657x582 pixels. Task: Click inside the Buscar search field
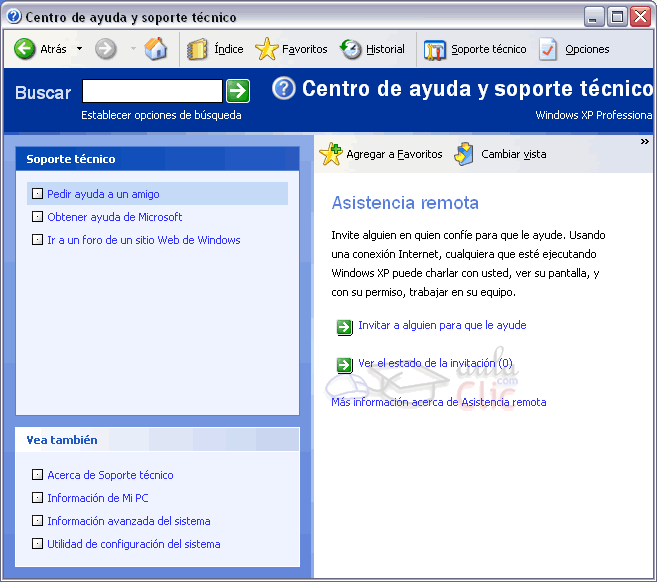click(x=151, y=92)
